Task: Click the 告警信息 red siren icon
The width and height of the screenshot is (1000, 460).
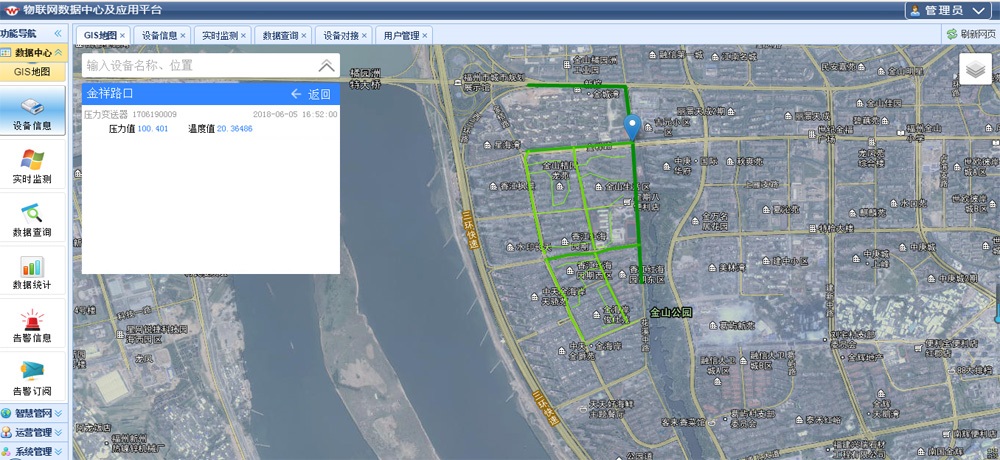Action: point(32,320)
